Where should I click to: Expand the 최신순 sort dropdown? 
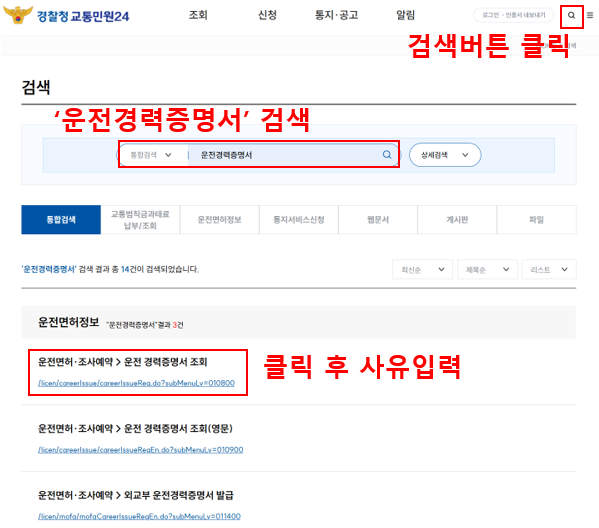pos(423,270)
